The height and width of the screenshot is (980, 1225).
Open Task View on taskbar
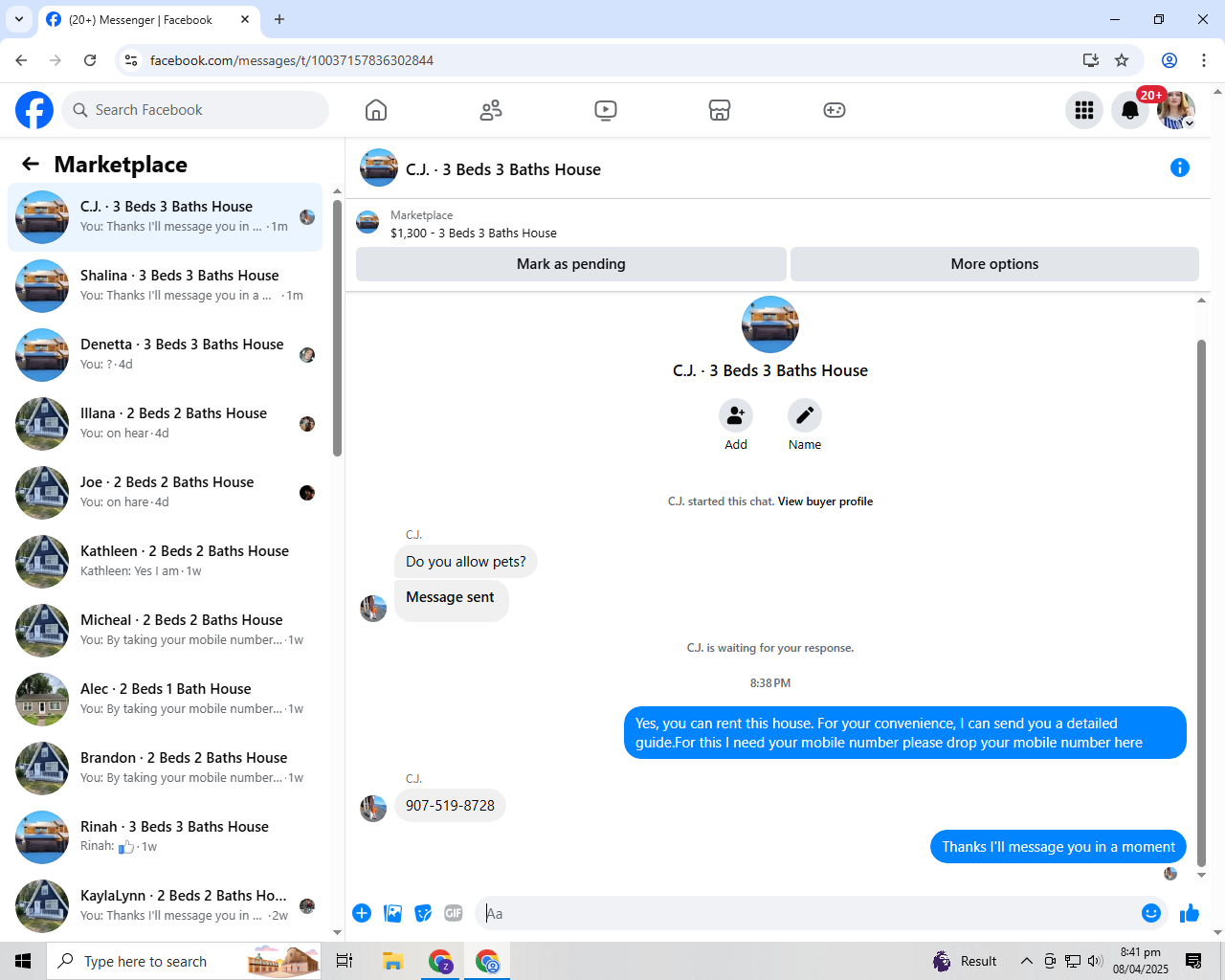click(x=345, y=961)
